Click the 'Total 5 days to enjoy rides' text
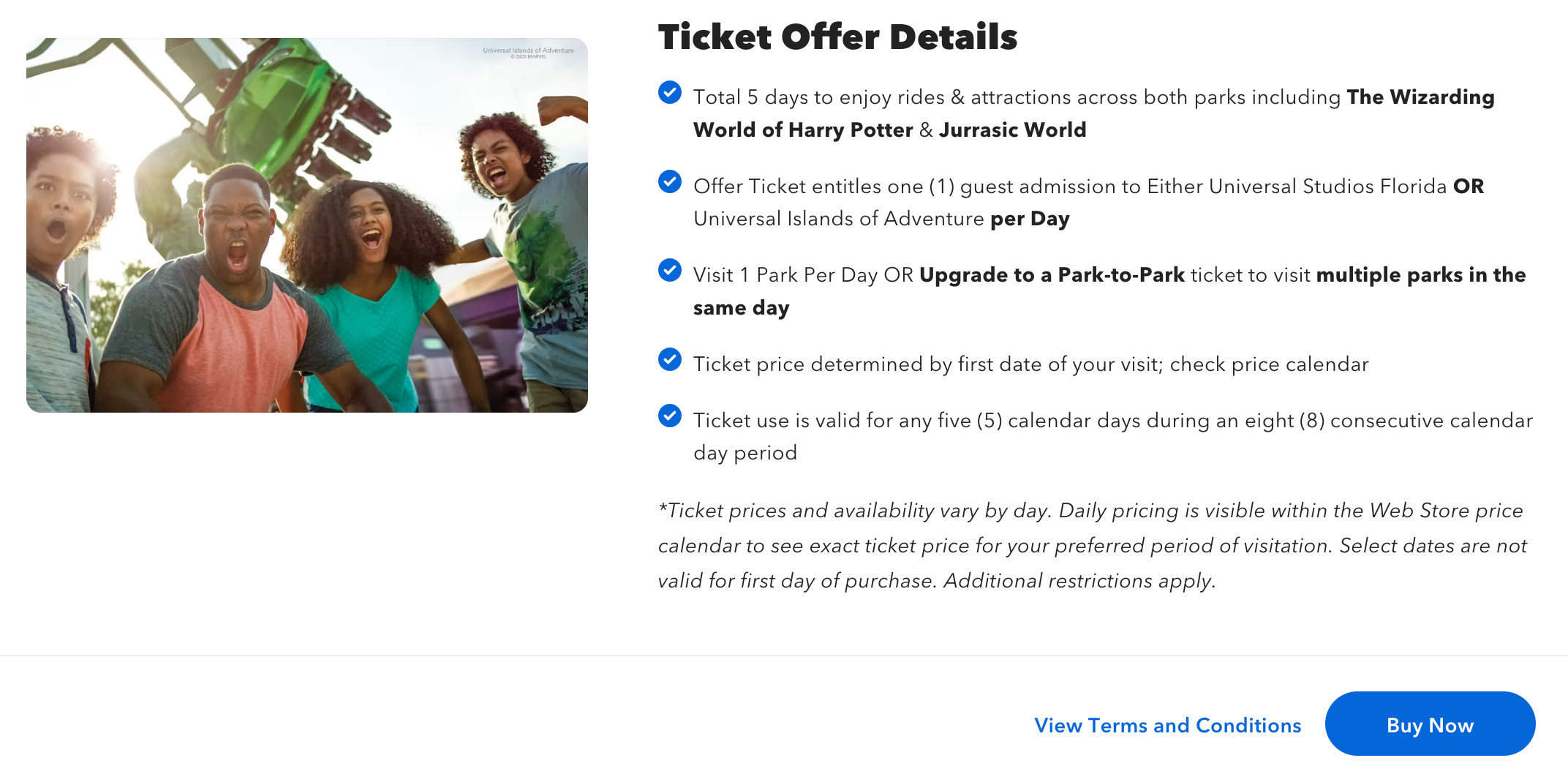Image resolution: width=1568 pixels, height=777 pixels. click(x=819, y=97)
